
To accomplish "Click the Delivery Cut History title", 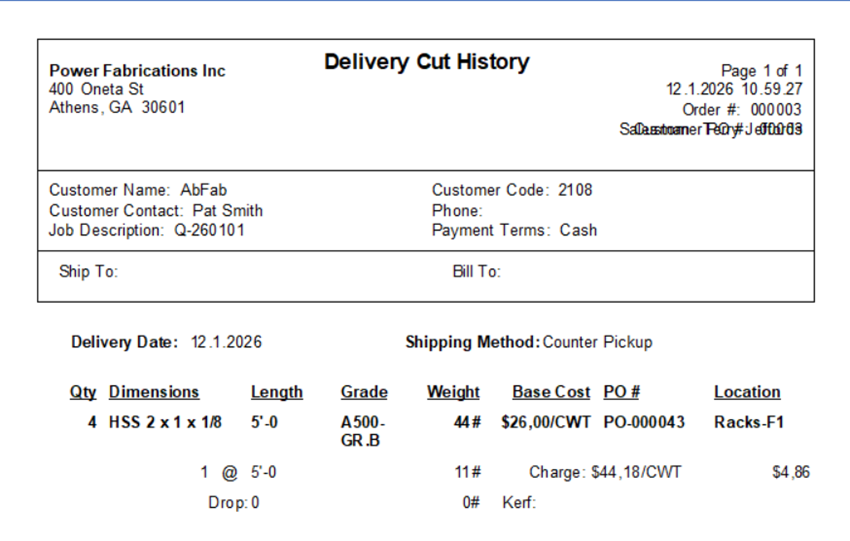I will pyautogui.click(x=427, y=62).
